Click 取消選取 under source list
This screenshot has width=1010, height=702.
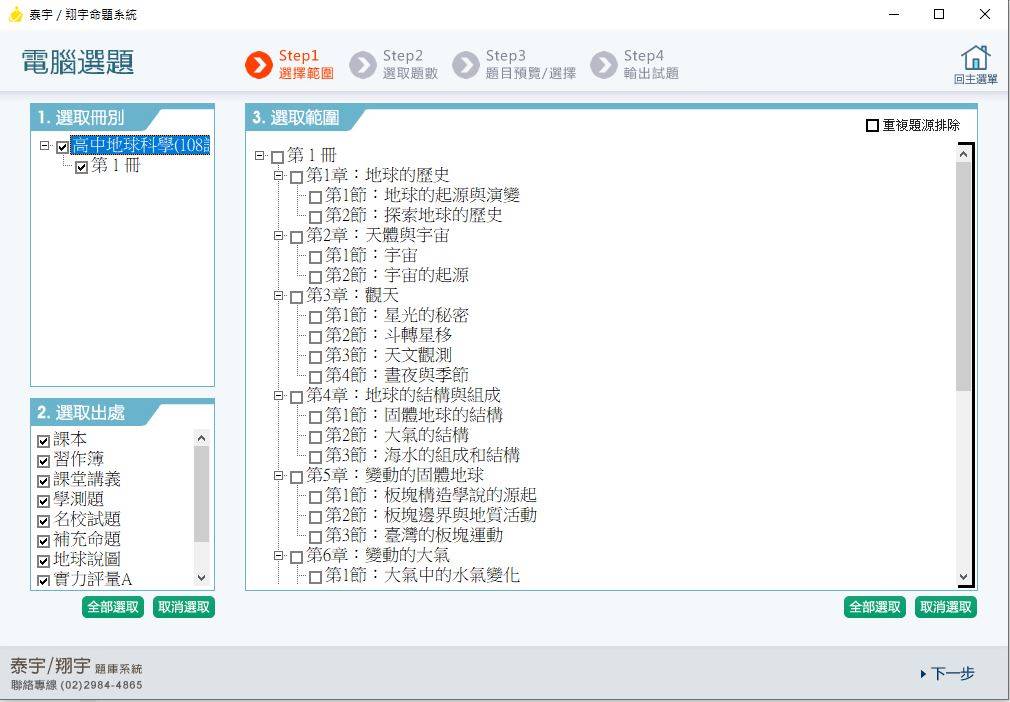(184, 607)
